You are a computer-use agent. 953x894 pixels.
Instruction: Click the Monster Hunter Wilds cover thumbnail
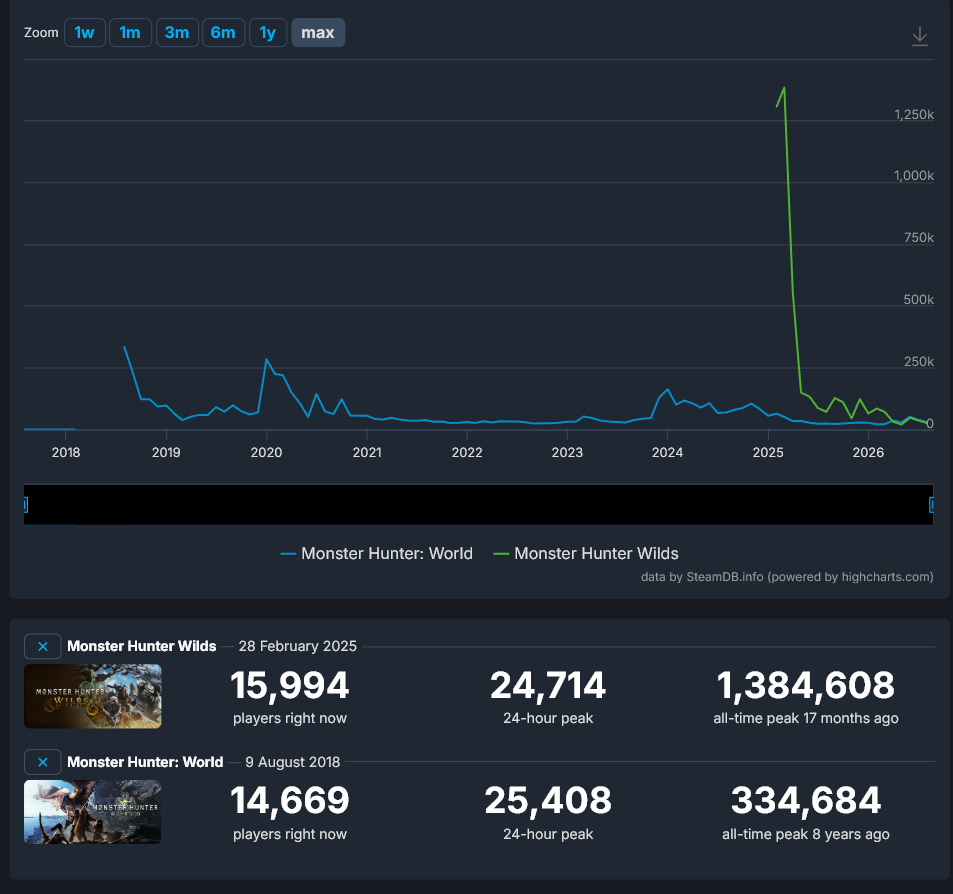point(92,696)
